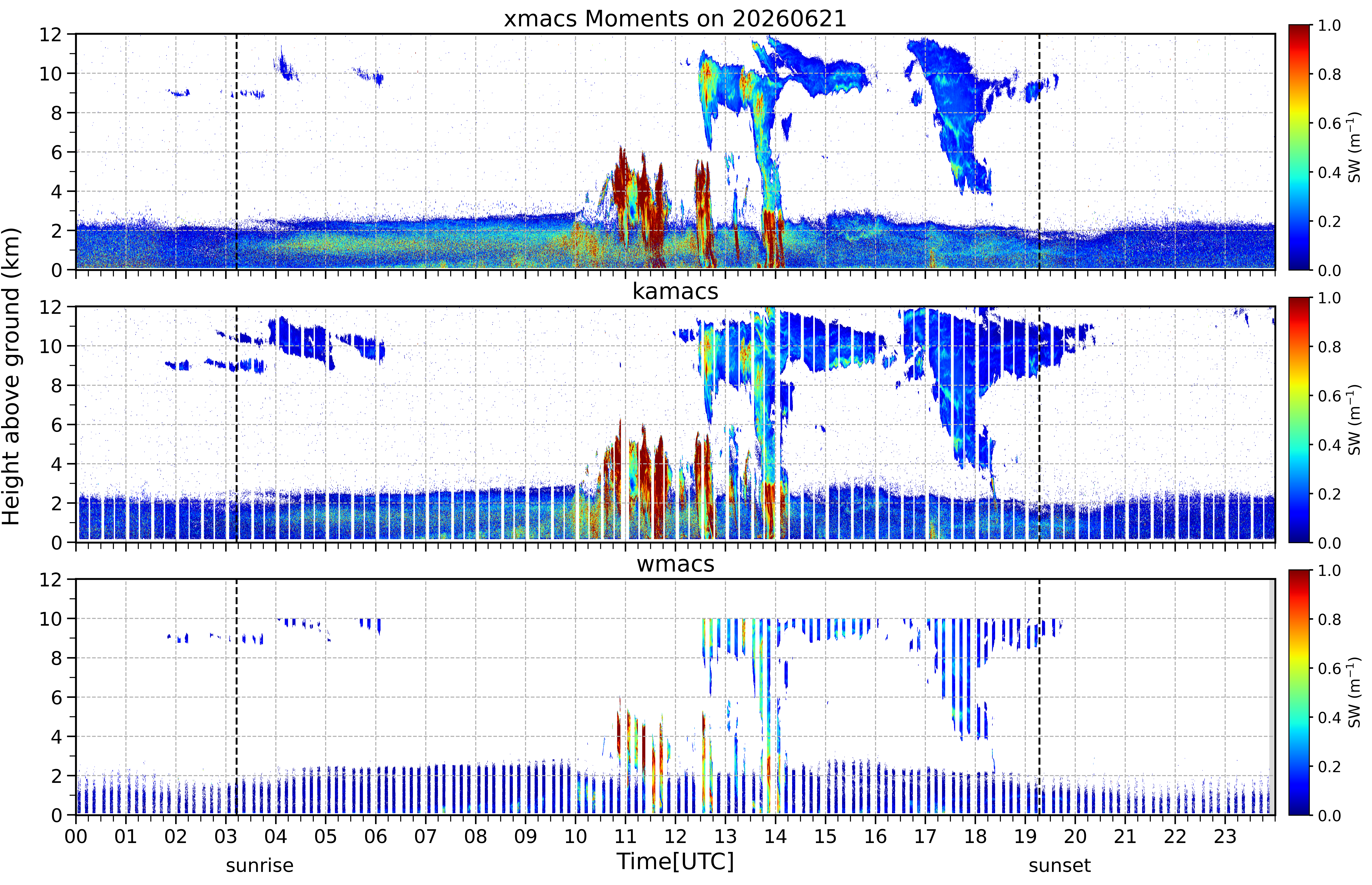
Task: Click the "12" height tick of xmacs panel
Action: click(51, 35)
